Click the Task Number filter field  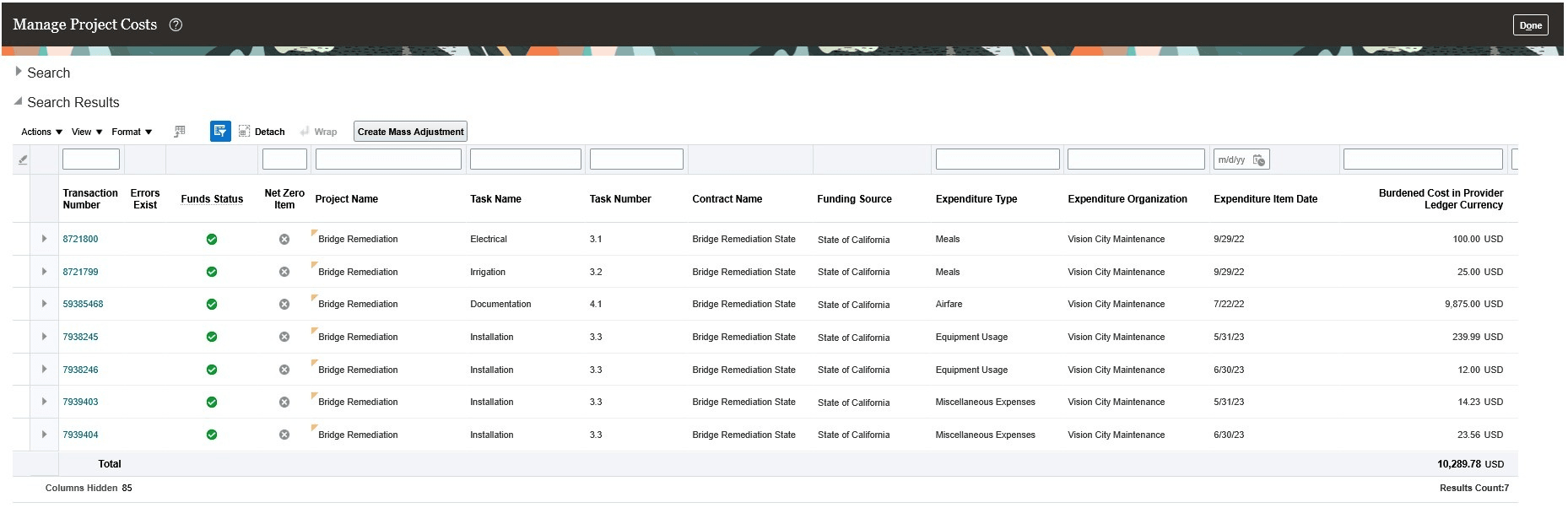tap(636, 159)
